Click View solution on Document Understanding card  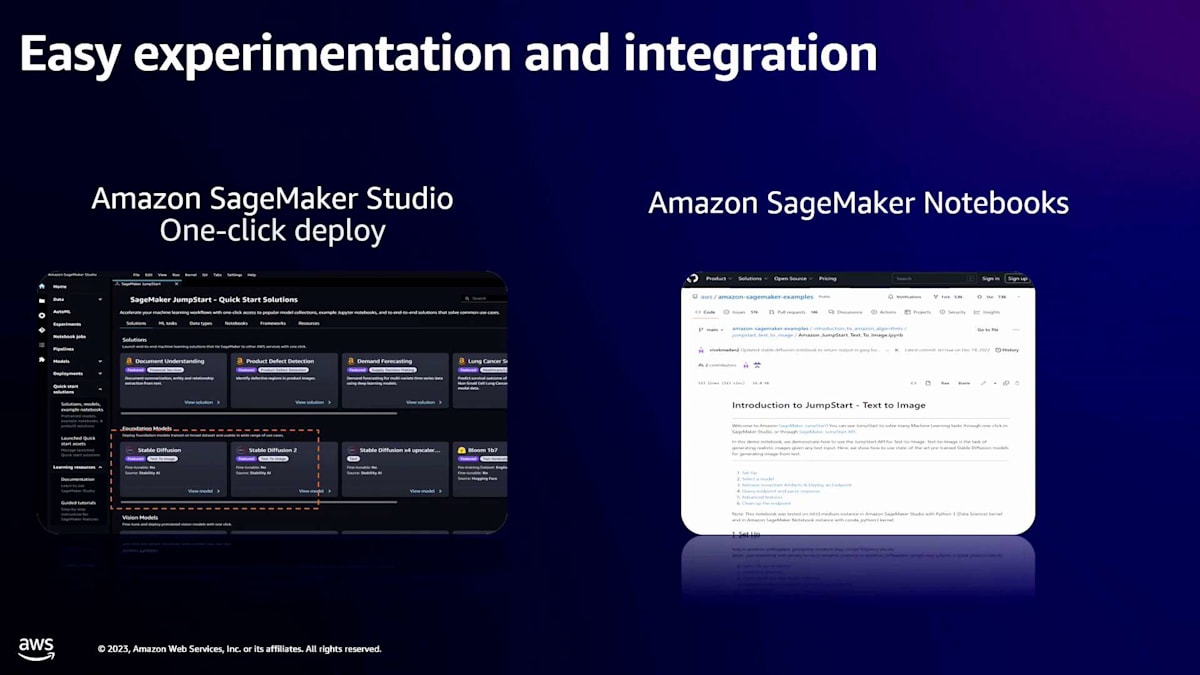point(202,402)
